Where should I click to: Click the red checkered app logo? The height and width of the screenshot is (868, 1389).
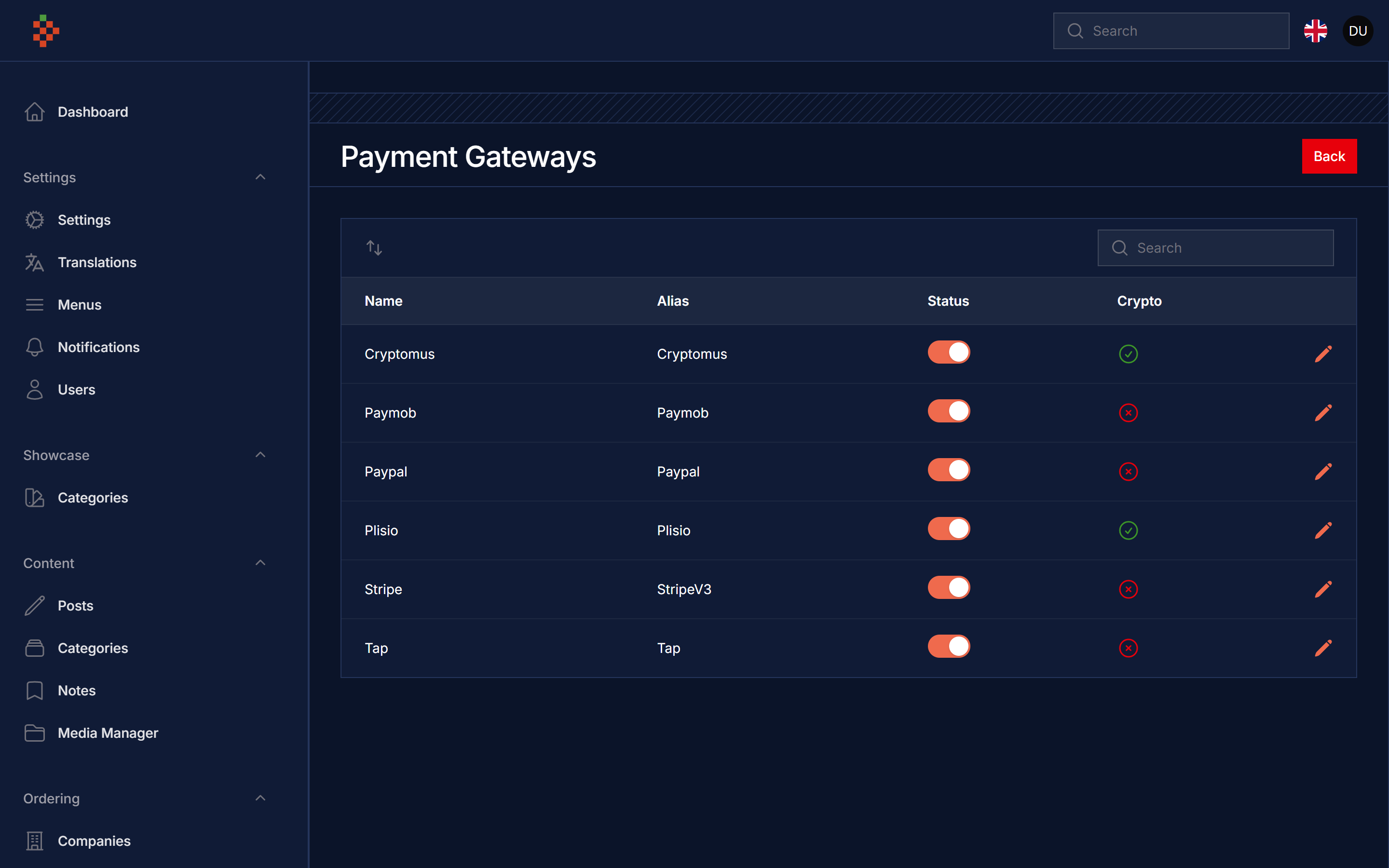point(46,30)
